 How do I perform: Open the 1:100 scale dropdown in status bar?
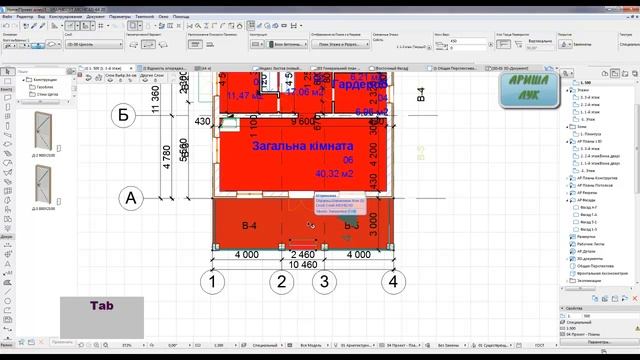[236, 345]
